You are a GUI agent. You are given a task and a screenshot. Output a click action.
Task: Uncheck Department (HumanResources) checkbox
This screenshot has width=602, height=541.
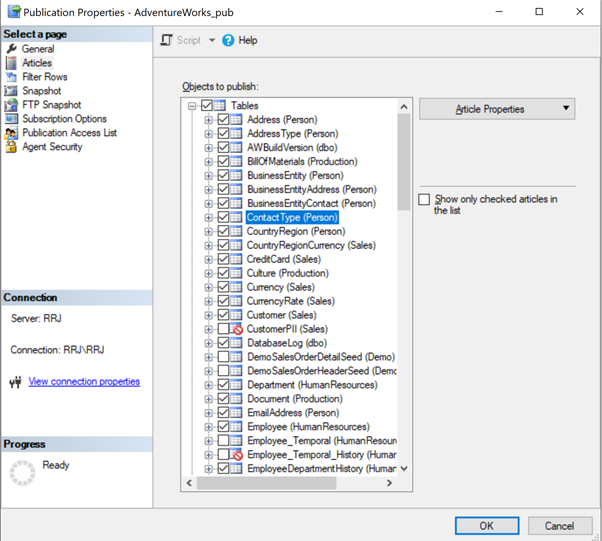click(x=223, y=385)
